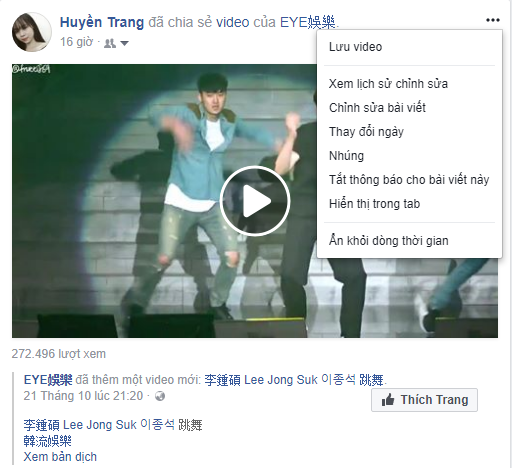Screen dimensions: 512x468
Task: Open the three-dot post options menu
Action: 493,20
